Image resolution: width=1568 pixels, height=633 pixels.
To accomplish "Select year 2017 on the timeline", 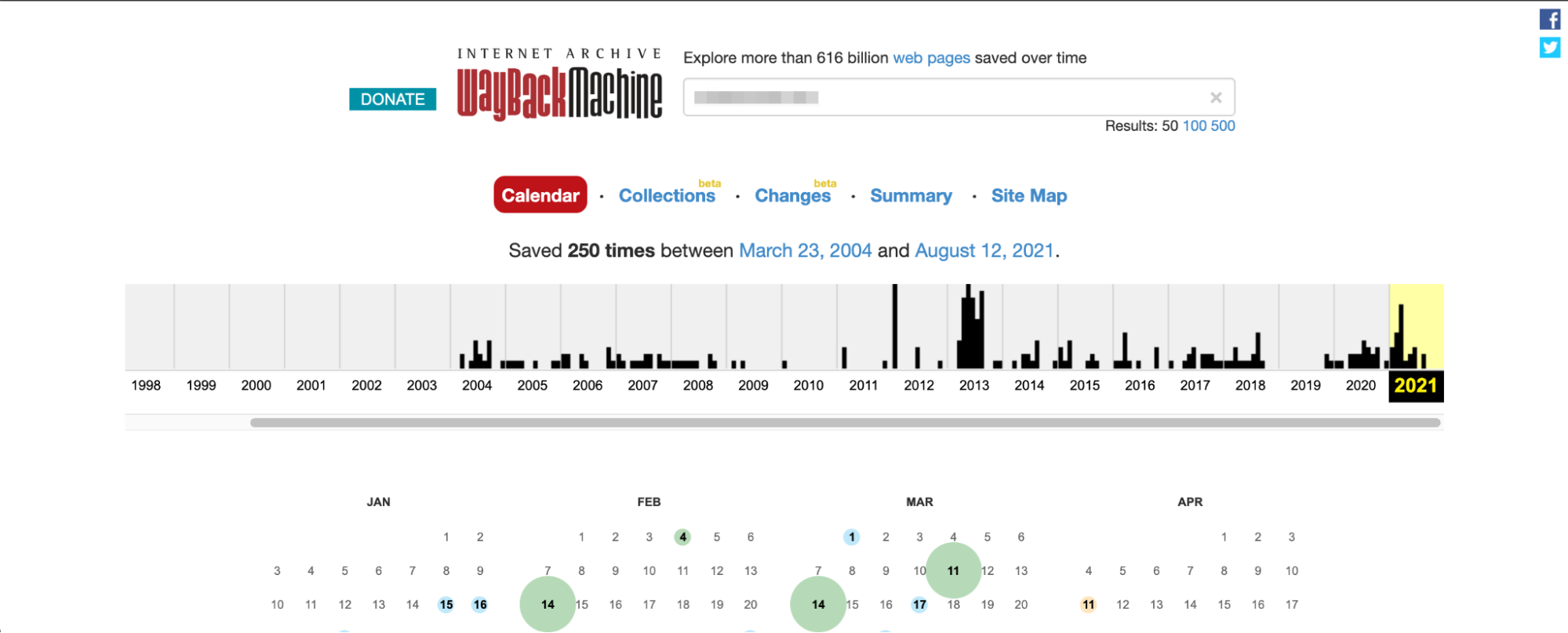I will (x=1195, y=385).
